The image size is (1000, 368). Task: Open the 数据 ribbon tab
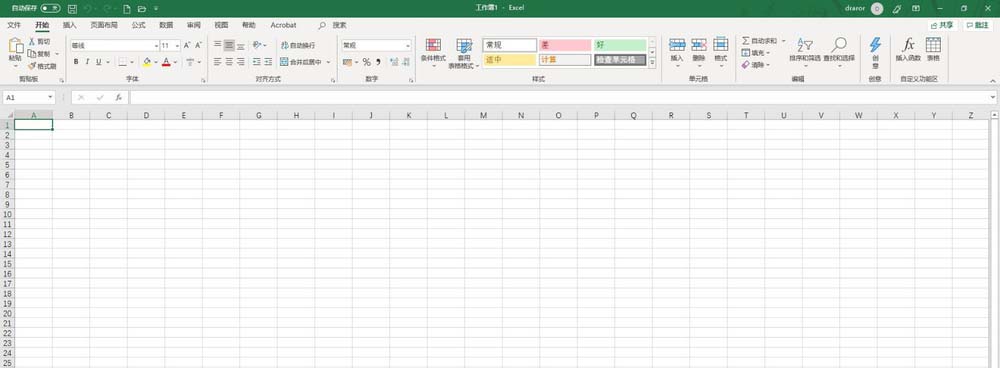point(166,25)
